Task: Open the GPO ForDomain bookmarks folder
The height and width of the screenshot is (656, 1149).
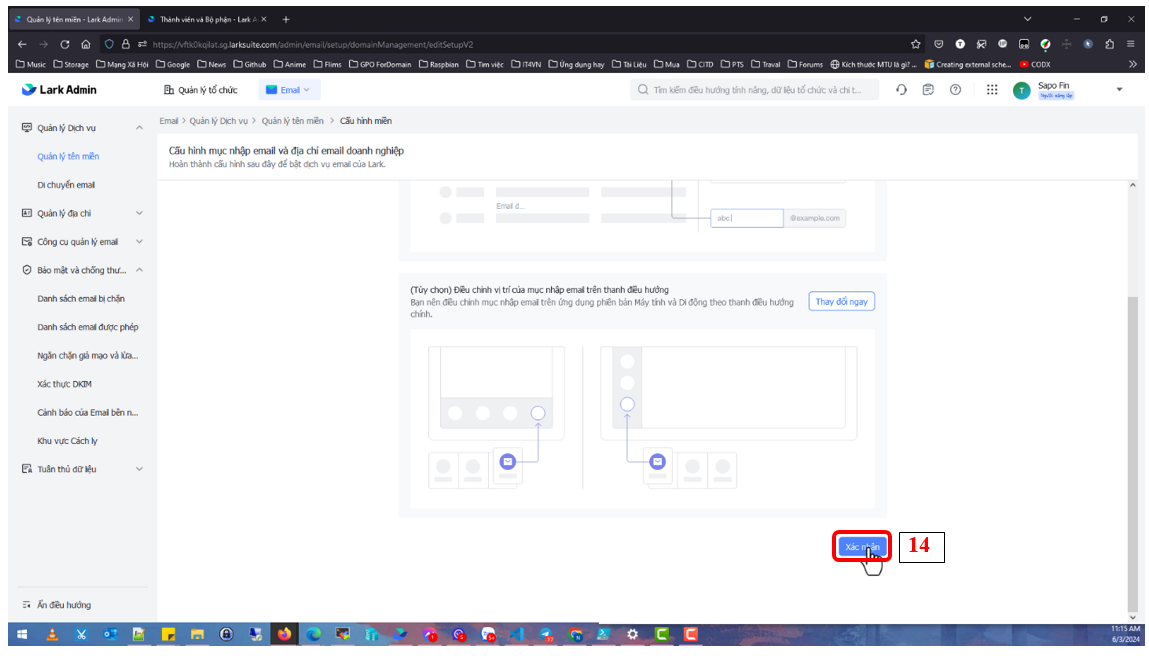Action: pyautogui.click(x=380, y=65)
